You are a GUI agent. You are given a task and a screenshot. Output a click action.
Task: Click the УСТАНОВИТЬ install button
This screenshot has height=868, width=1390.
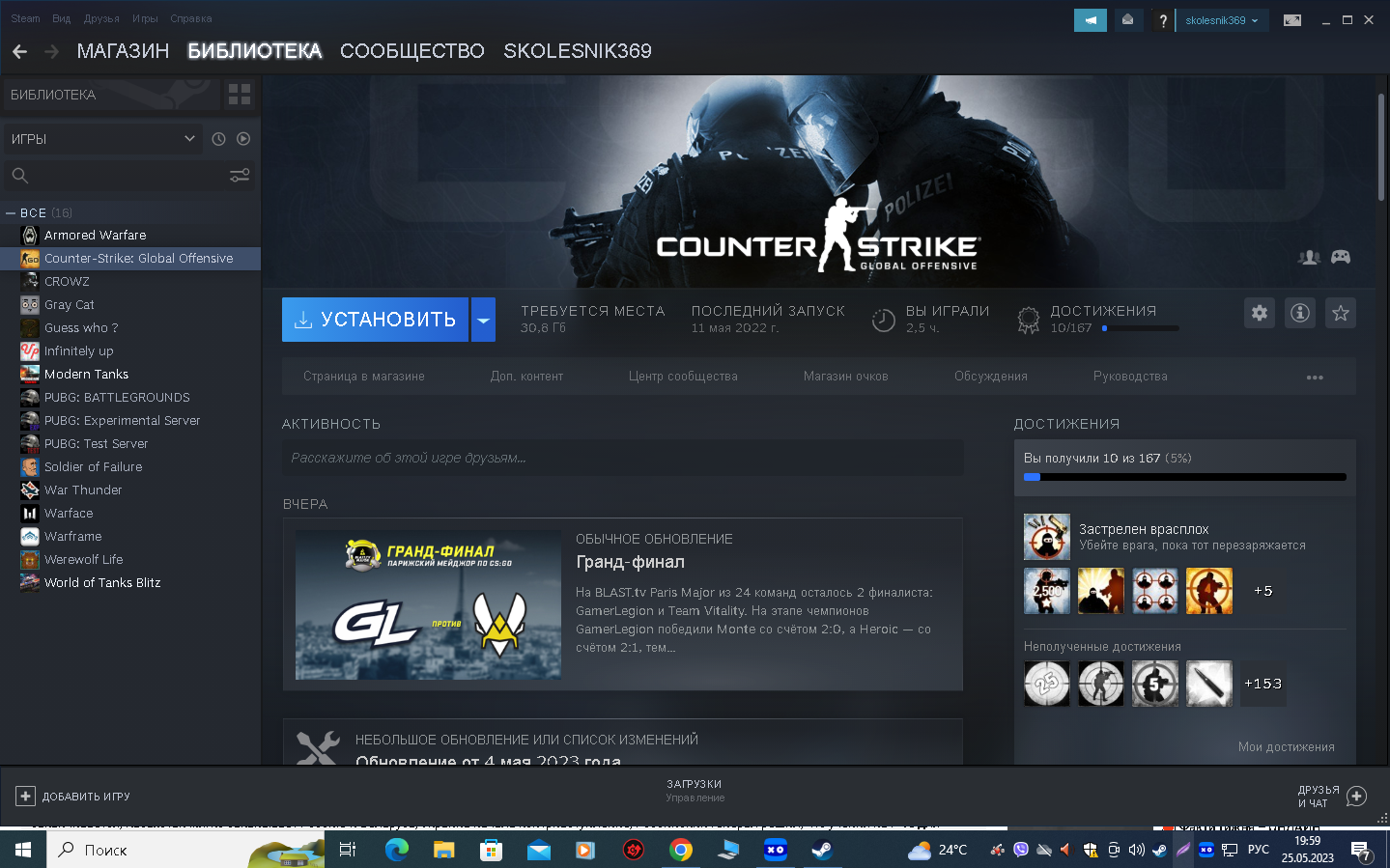375,320
